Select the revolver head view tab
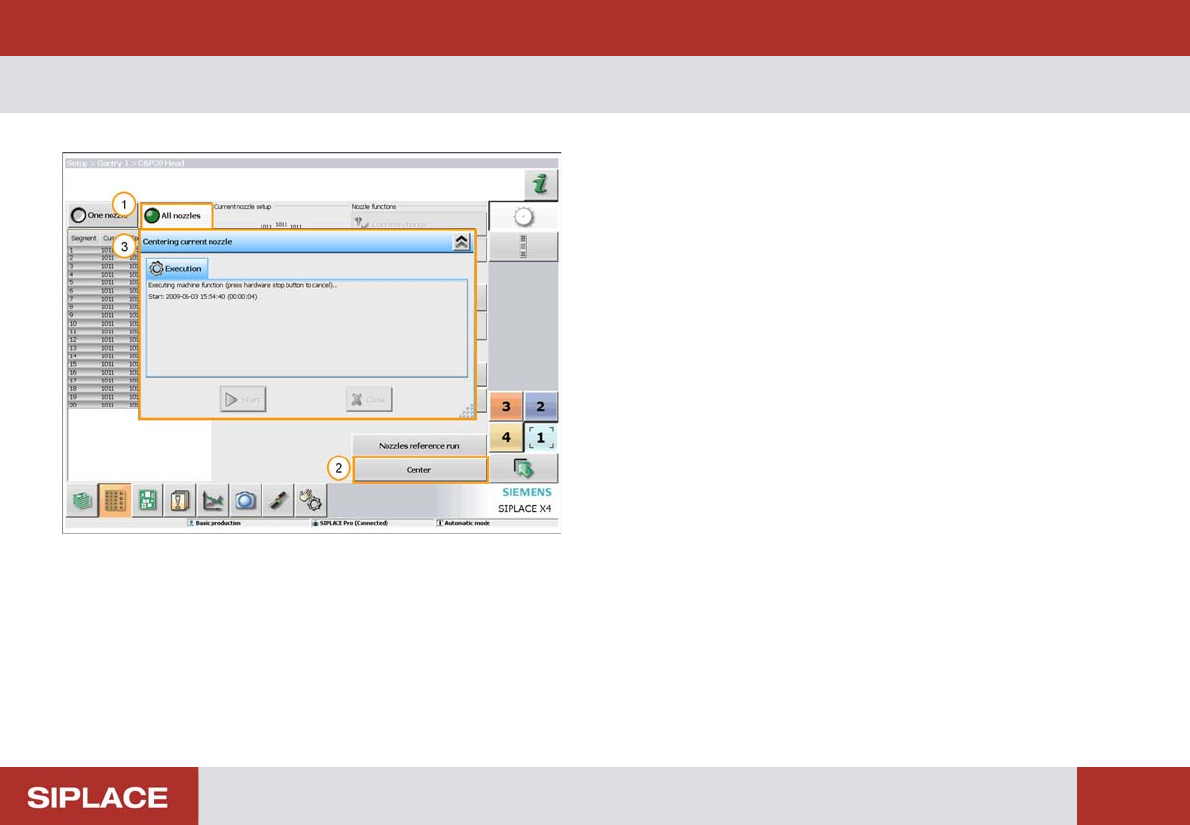This screenshot has height=825, width=1190. pyautogui.click(x=524, y=217)
